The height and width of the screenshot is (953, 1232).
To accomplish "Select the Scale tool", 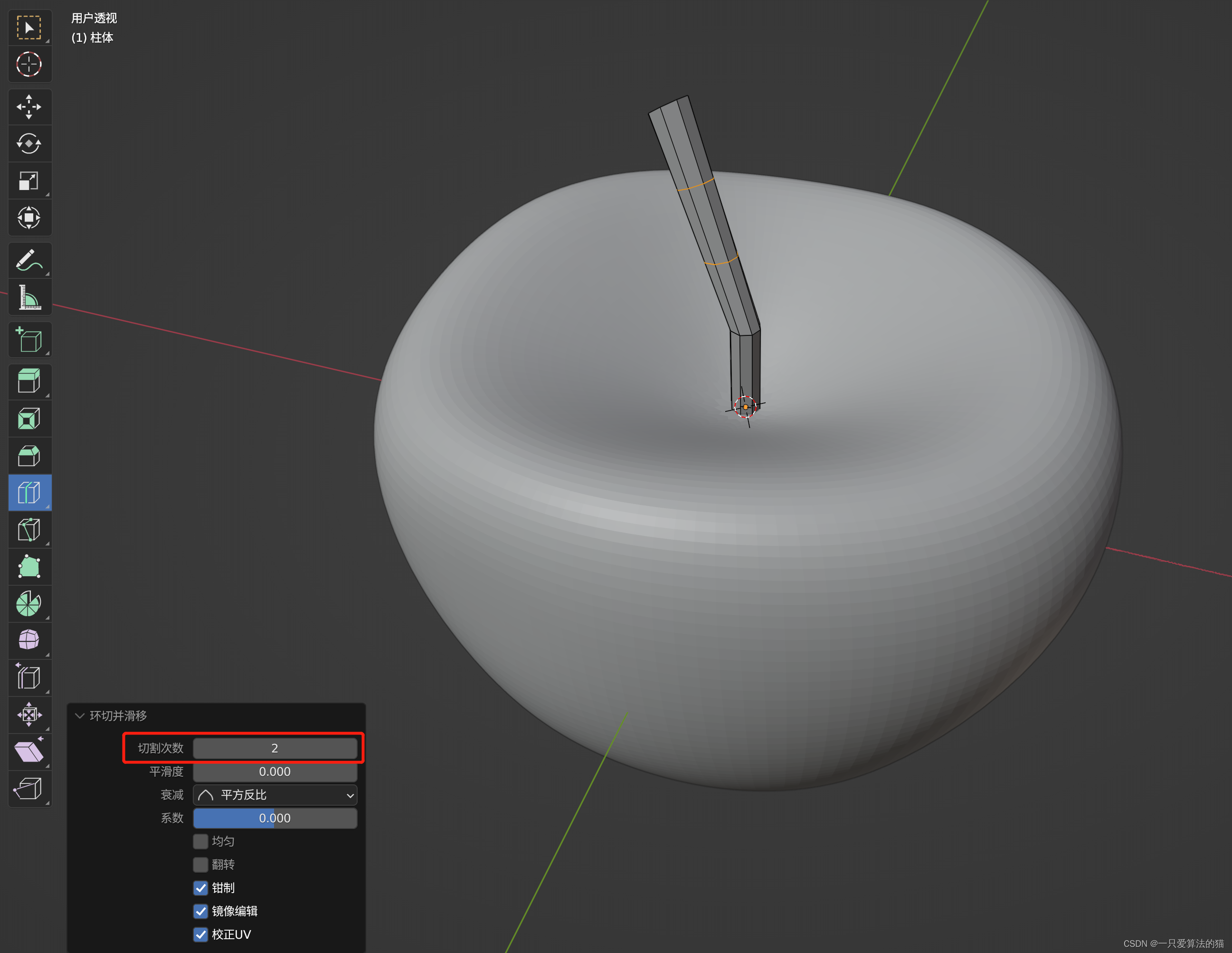I will tap(29, 181).
